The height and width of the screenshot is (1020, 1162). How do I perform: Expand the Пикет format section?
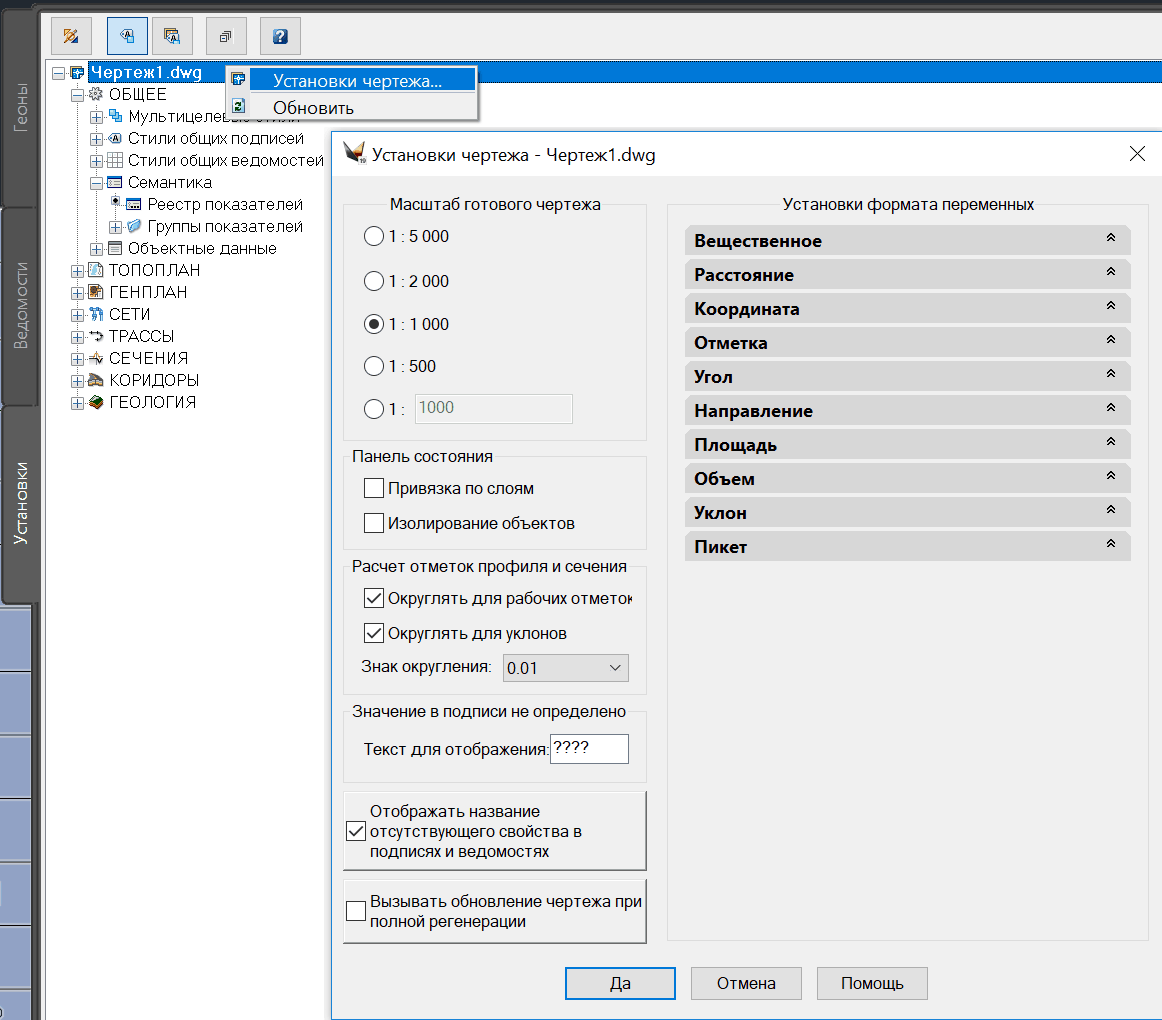[907, 546]
